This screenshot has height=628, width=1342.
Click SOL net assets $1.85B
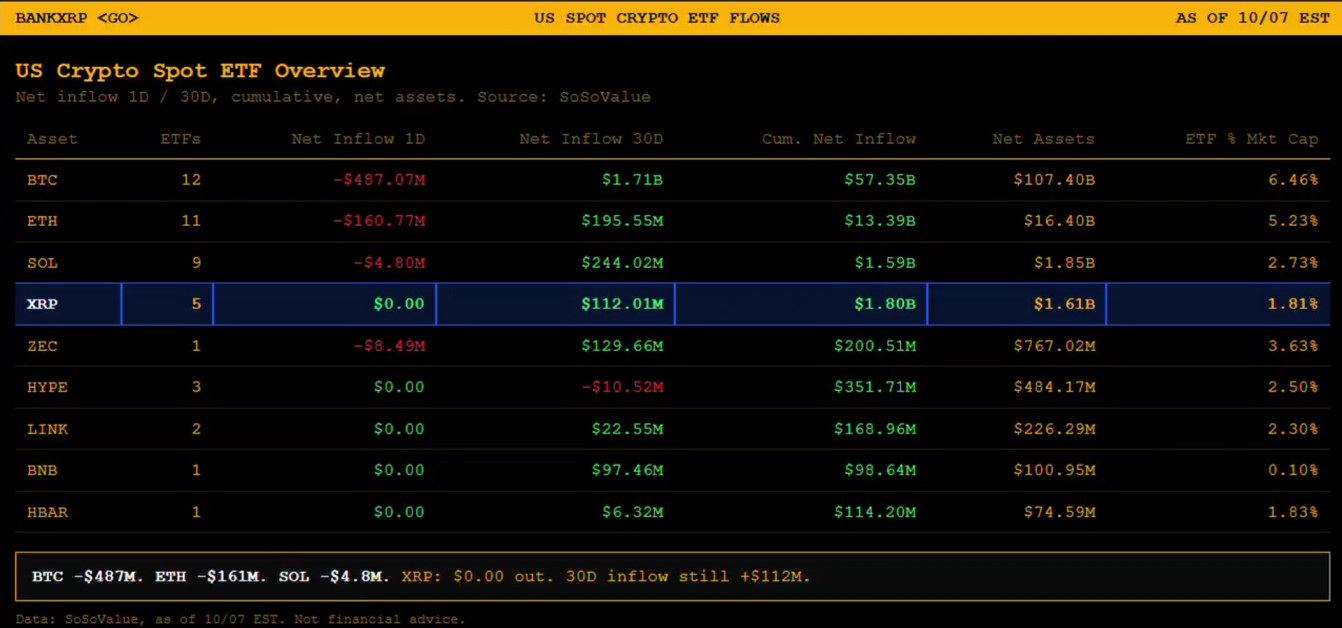[1063, 263]
